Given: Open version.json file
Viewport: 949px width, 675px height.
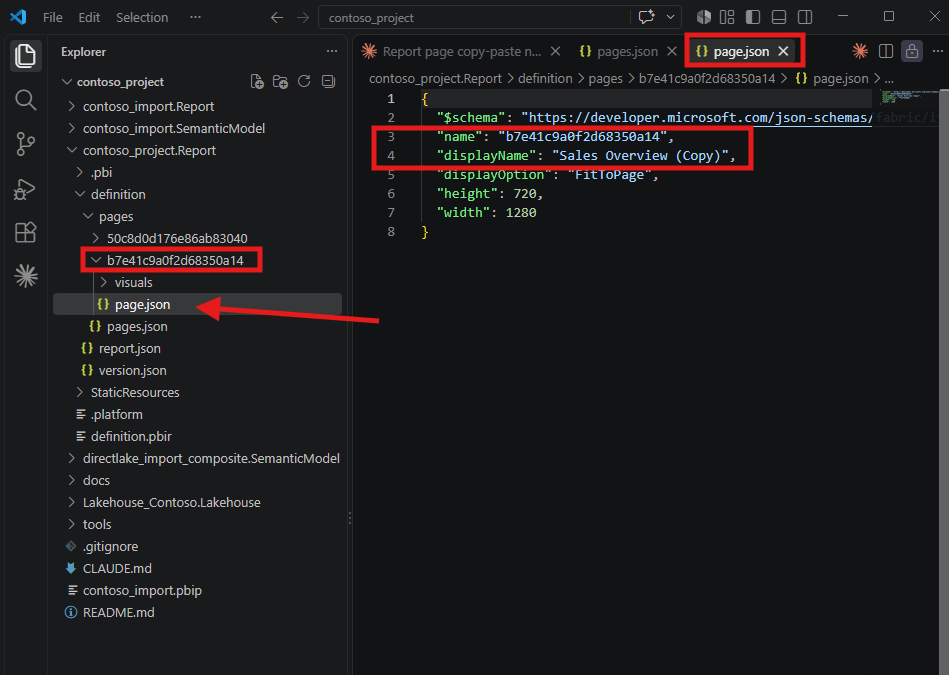Looking at the screenshot, I should click(x=133, y=370).
